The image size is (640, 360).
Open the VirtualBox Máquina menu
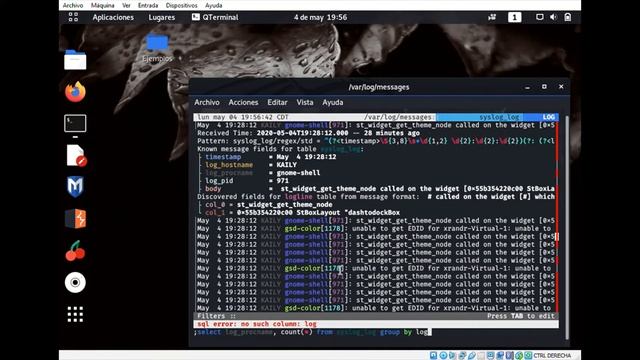pos(102,5)
